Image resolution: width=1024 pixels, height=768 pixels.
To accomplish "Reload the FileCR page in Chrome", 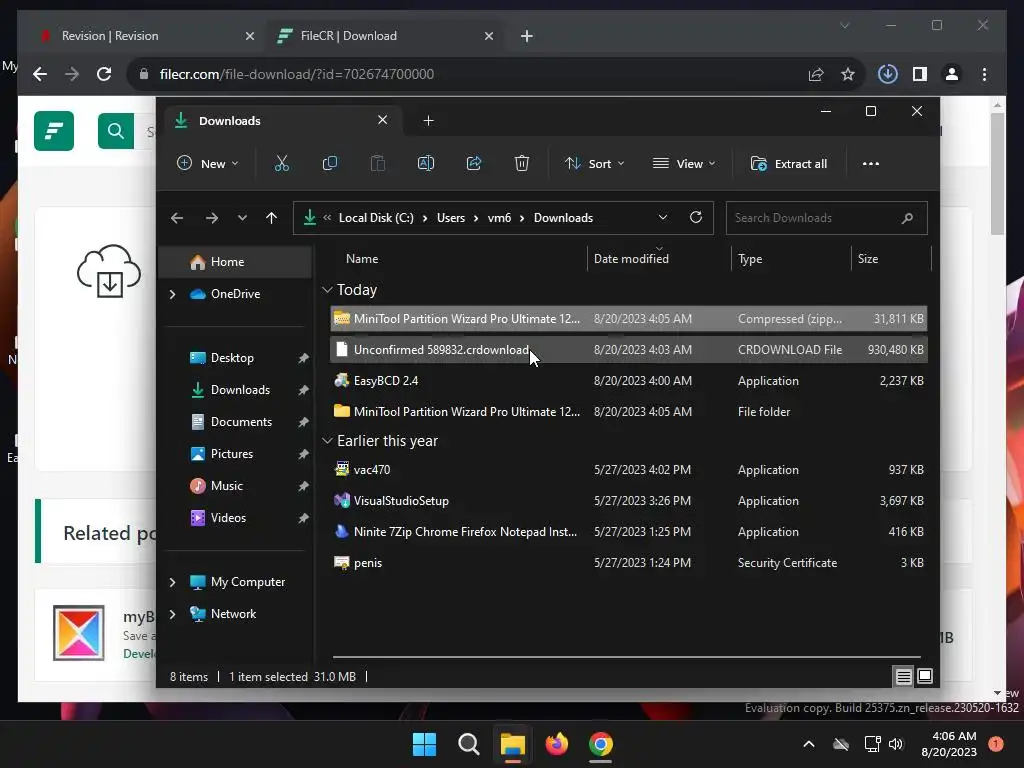I will click(104, 74).
